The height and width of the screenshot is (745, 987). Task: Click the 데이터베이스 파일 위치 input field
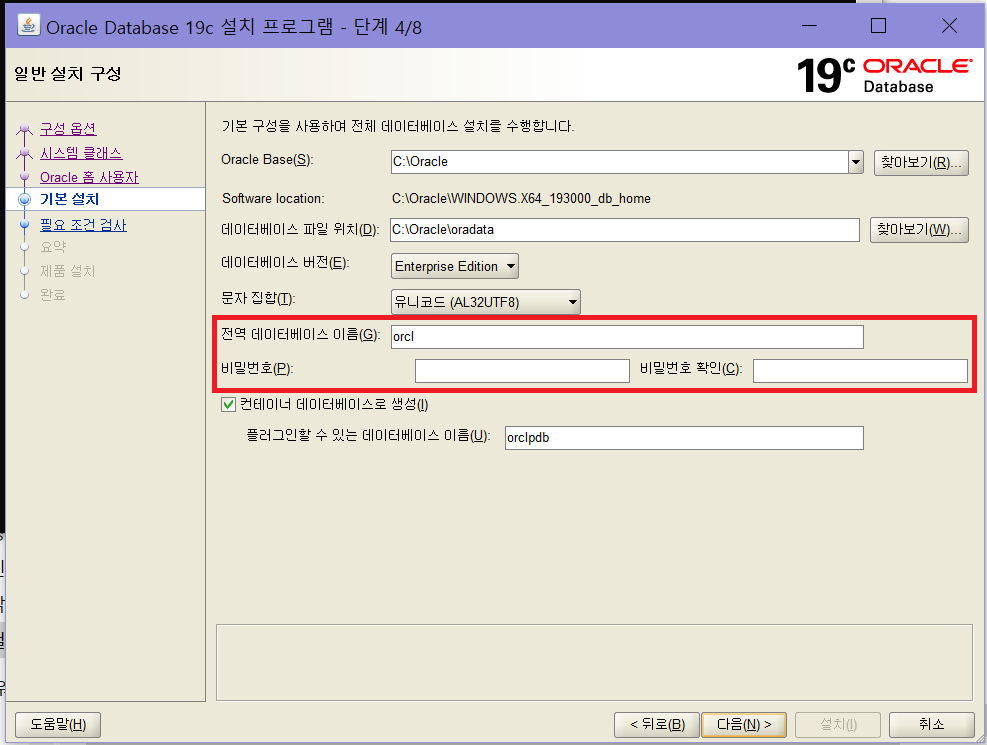(x=624, y=230)
